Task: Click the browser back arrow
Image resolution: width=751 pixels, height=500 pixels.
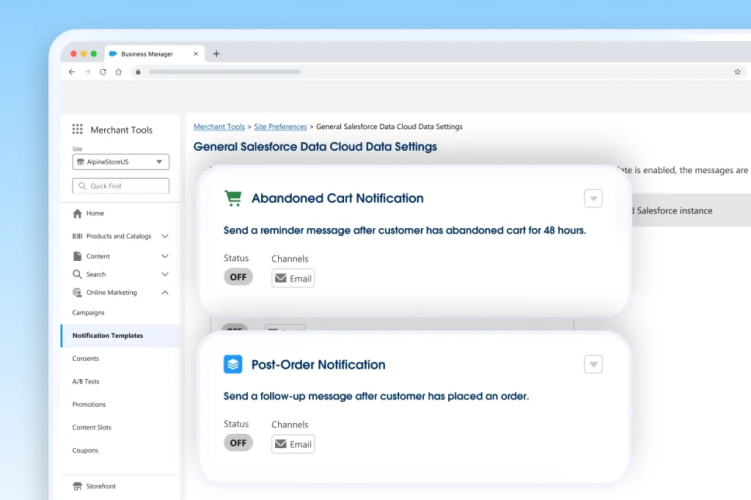Action: coord(72,72)
